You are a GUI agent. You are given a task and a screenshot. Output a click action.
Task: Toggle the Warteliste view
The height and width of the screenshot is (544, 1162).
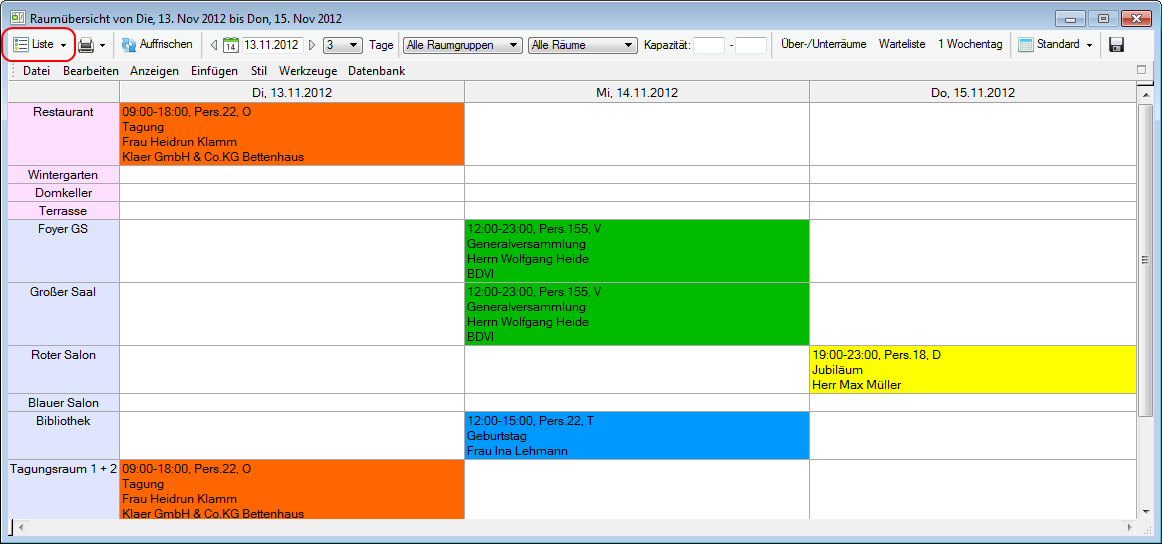pos(901,45)
